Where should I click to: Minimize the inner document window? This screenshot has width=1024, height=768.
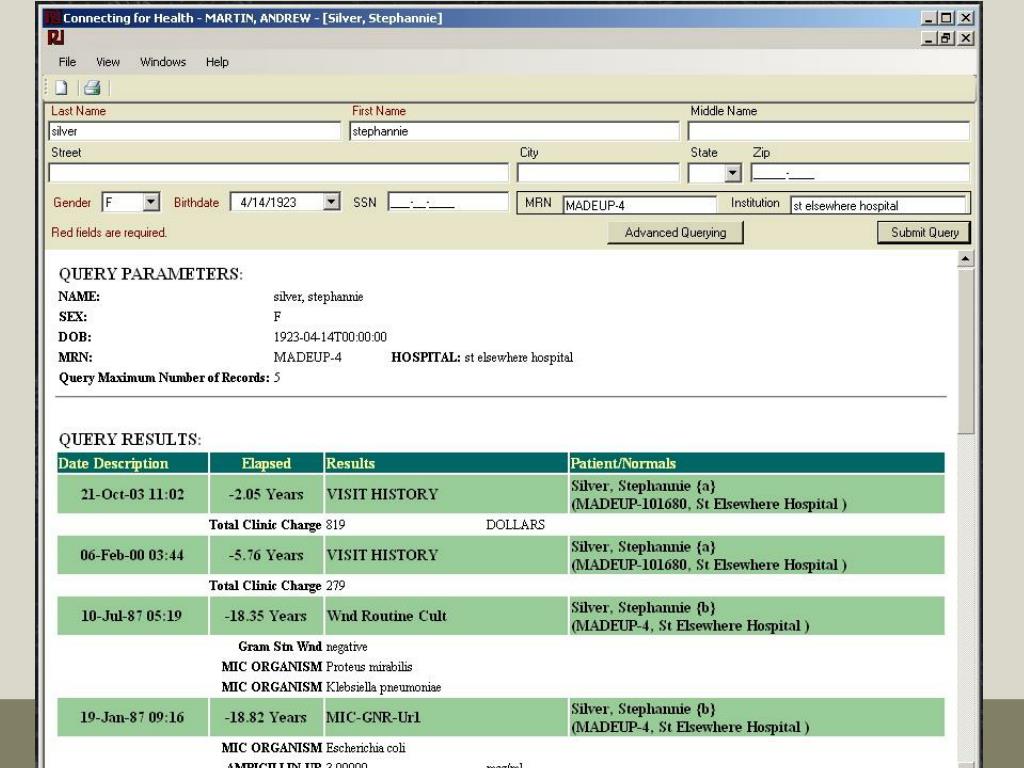[x=929, y=39]
